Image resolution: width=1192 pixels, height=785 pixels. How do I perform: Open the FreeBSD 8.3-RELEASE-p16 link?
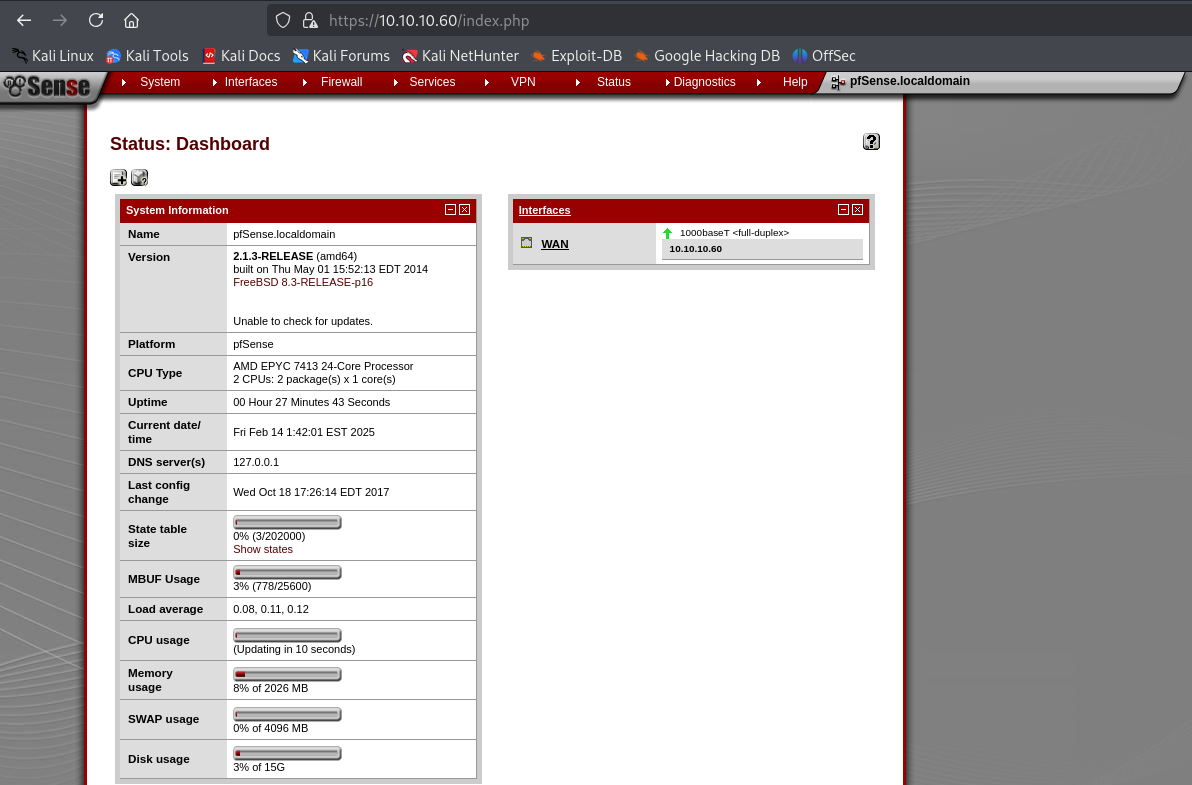(x=303, y=282)
